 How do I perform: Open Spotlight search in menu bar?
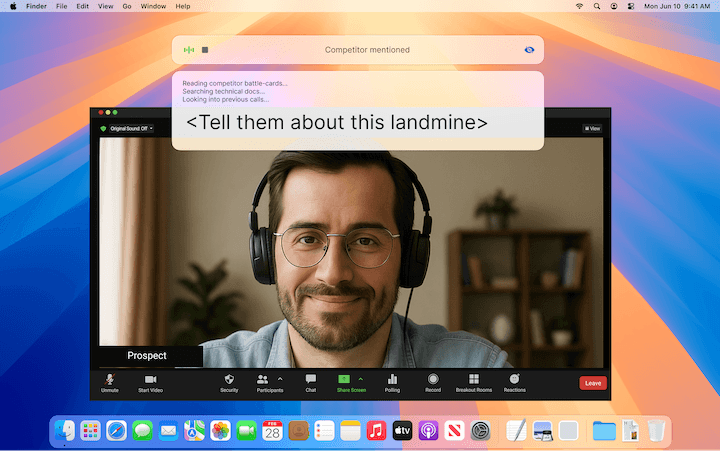[596, 6]
